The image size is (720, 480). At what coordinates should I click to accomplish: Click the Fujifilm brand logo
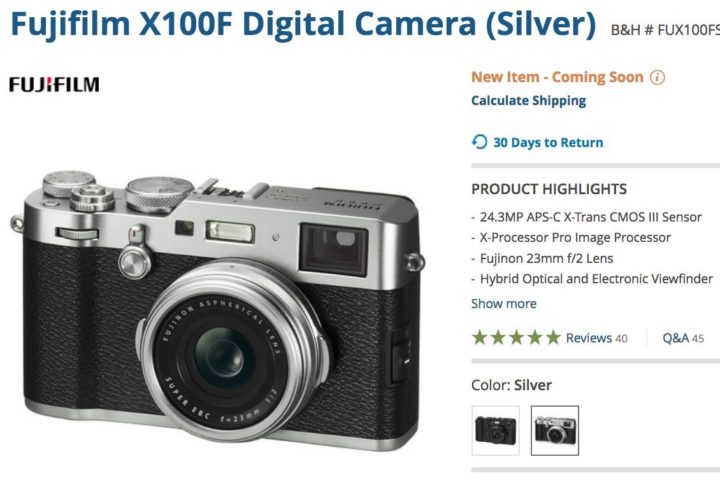54,85
